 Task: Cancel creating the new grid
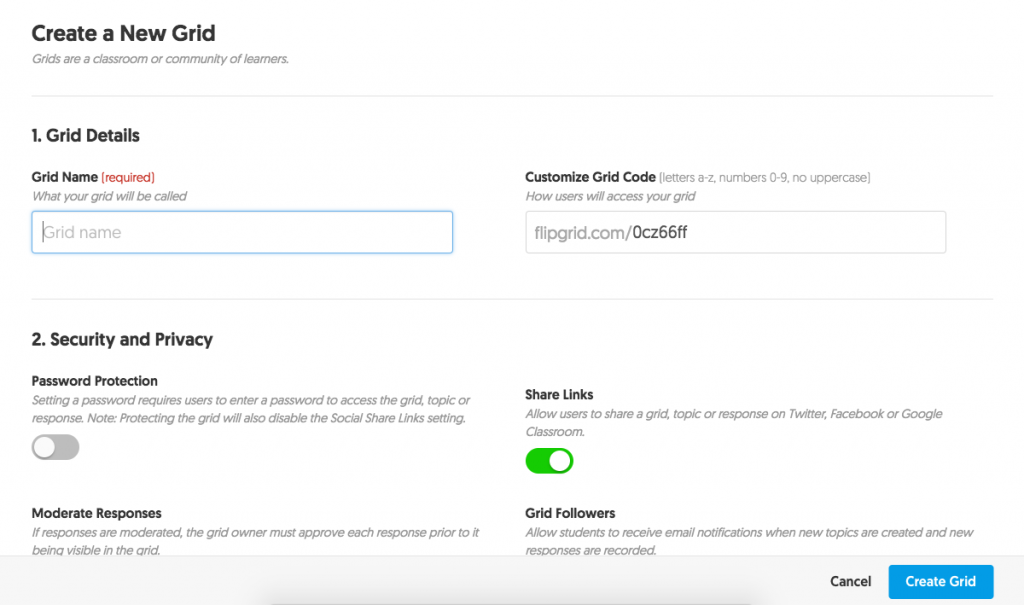pyautogui.click(x=850, y=581)
